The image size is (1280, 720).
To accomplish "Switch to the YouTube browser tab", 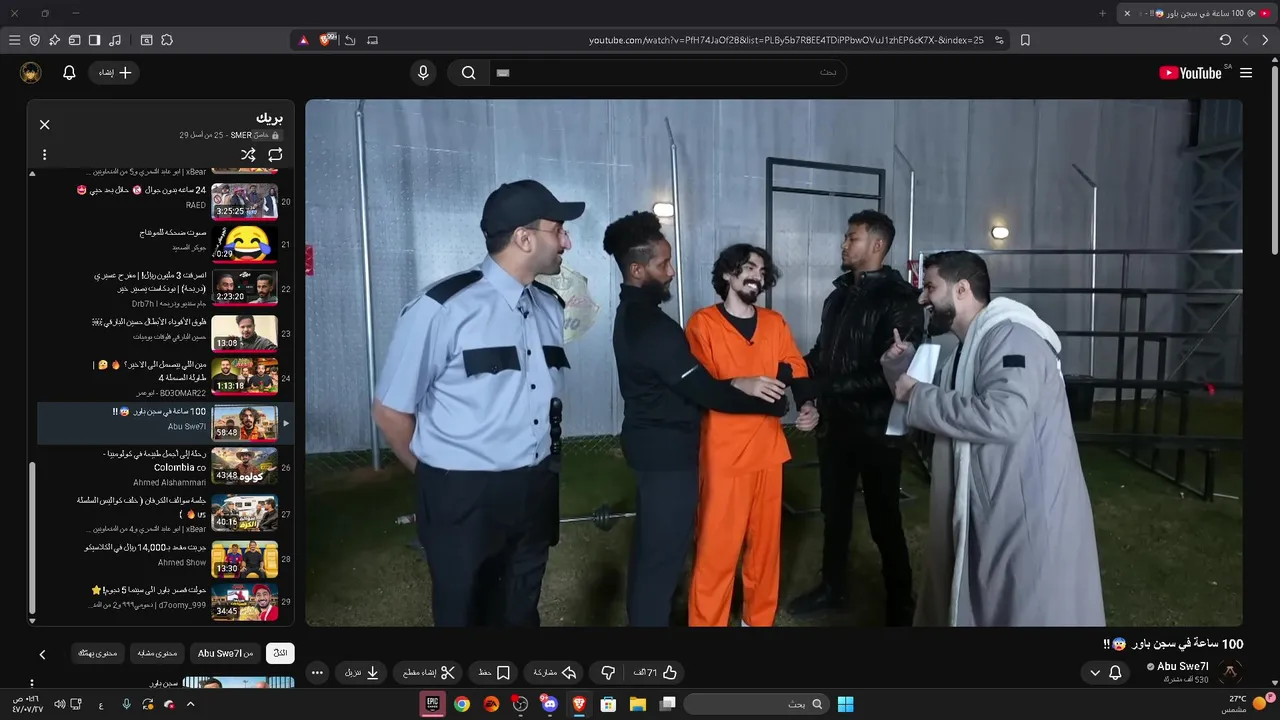I will coord(1199,13).
